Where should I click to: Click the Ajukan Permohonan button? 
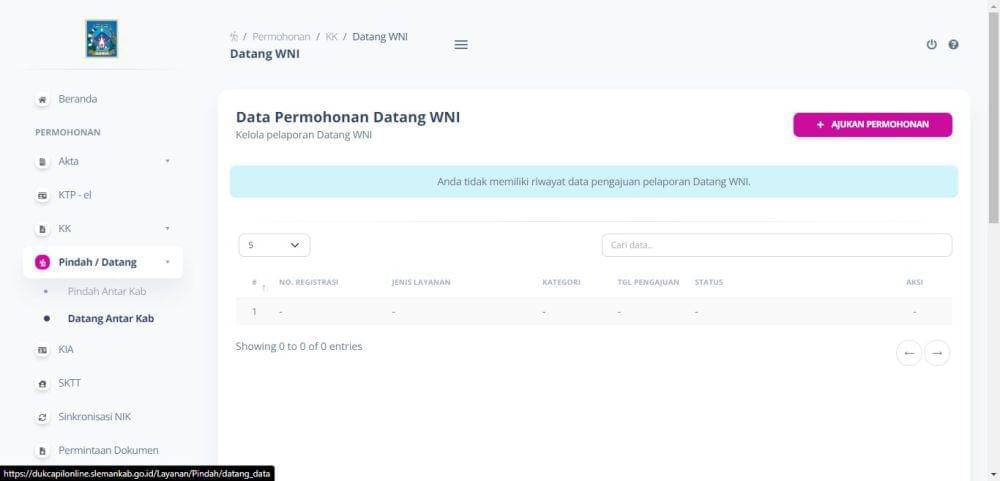872,125
